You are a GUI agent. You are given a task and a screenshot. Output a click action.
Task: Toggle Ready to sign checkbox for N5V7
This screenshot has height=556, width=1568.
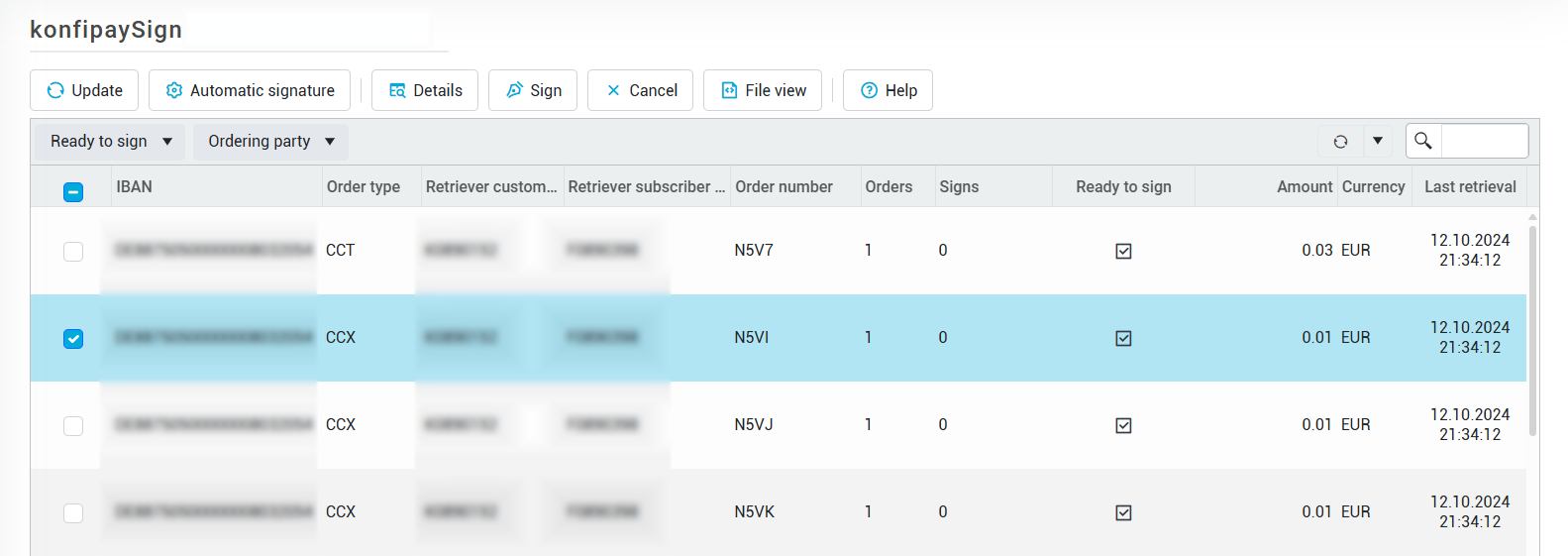(x=1123, y=252)
